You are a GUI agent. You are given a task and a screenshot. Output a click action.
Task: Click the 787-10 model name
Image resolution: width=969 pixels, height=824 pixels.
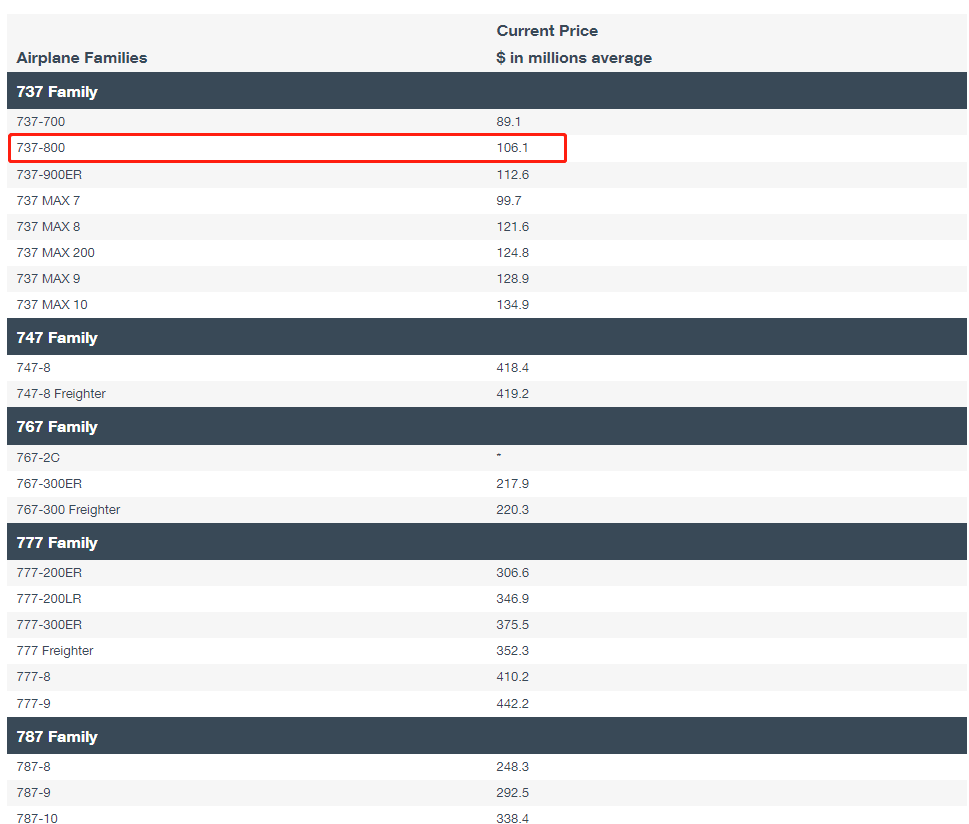pyautogui.click(x=37, y=818)
